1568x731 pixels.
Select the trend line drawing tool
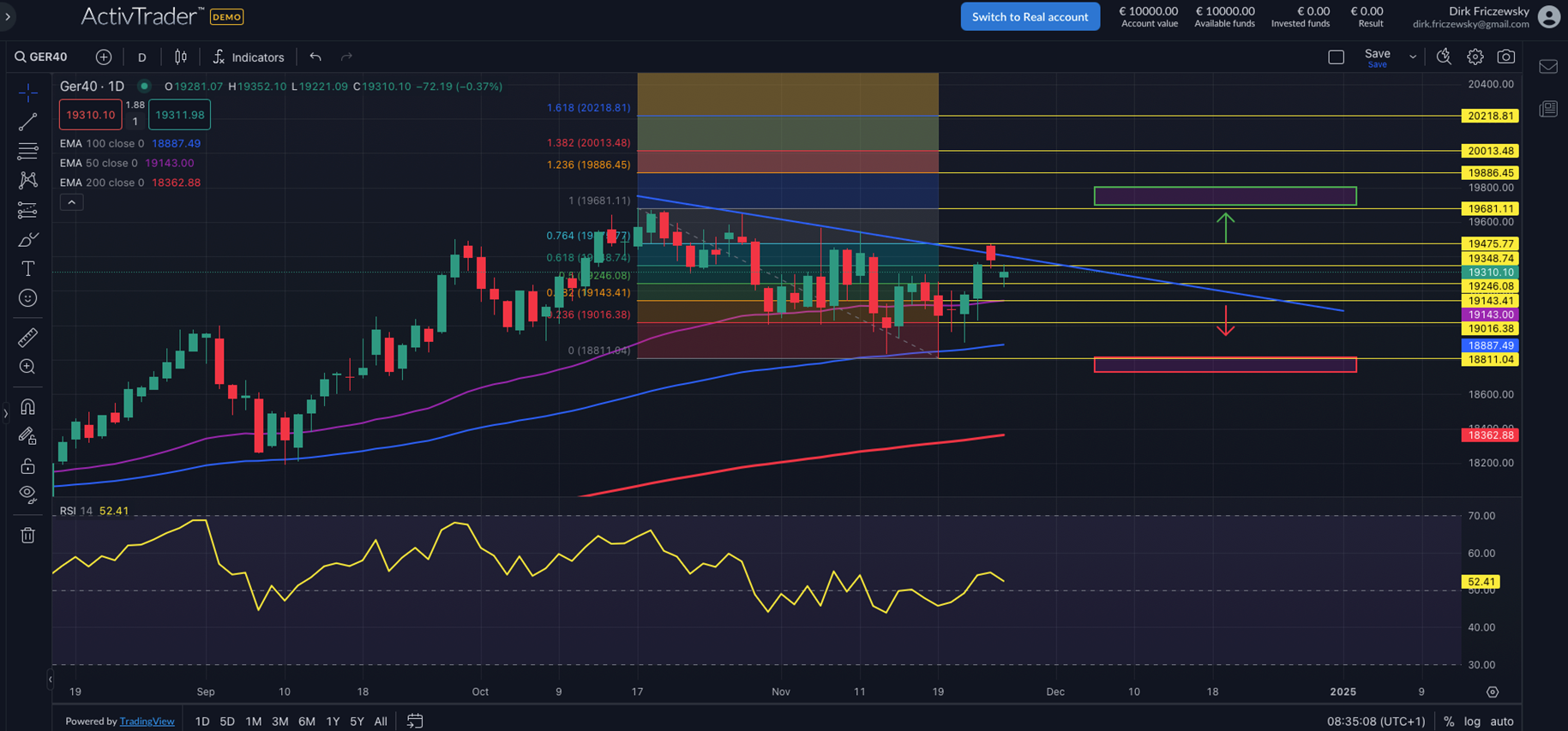click(27, 122)
